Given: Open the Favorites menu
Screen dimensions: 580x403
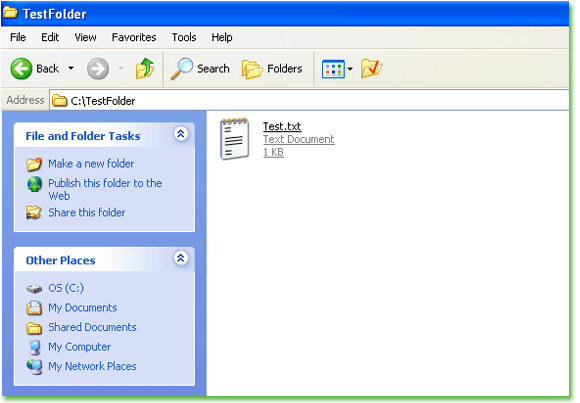Looking at the screenshot, I should click(x=134, y=37).
